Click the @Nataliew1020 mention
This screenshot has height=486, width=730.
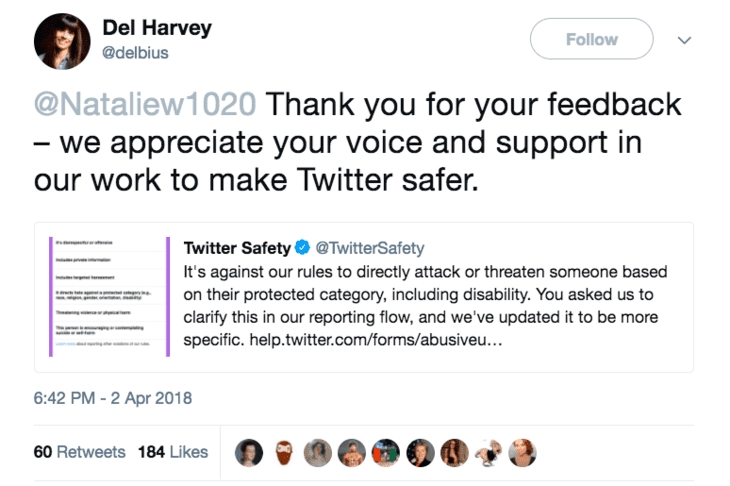pos(145,104)
